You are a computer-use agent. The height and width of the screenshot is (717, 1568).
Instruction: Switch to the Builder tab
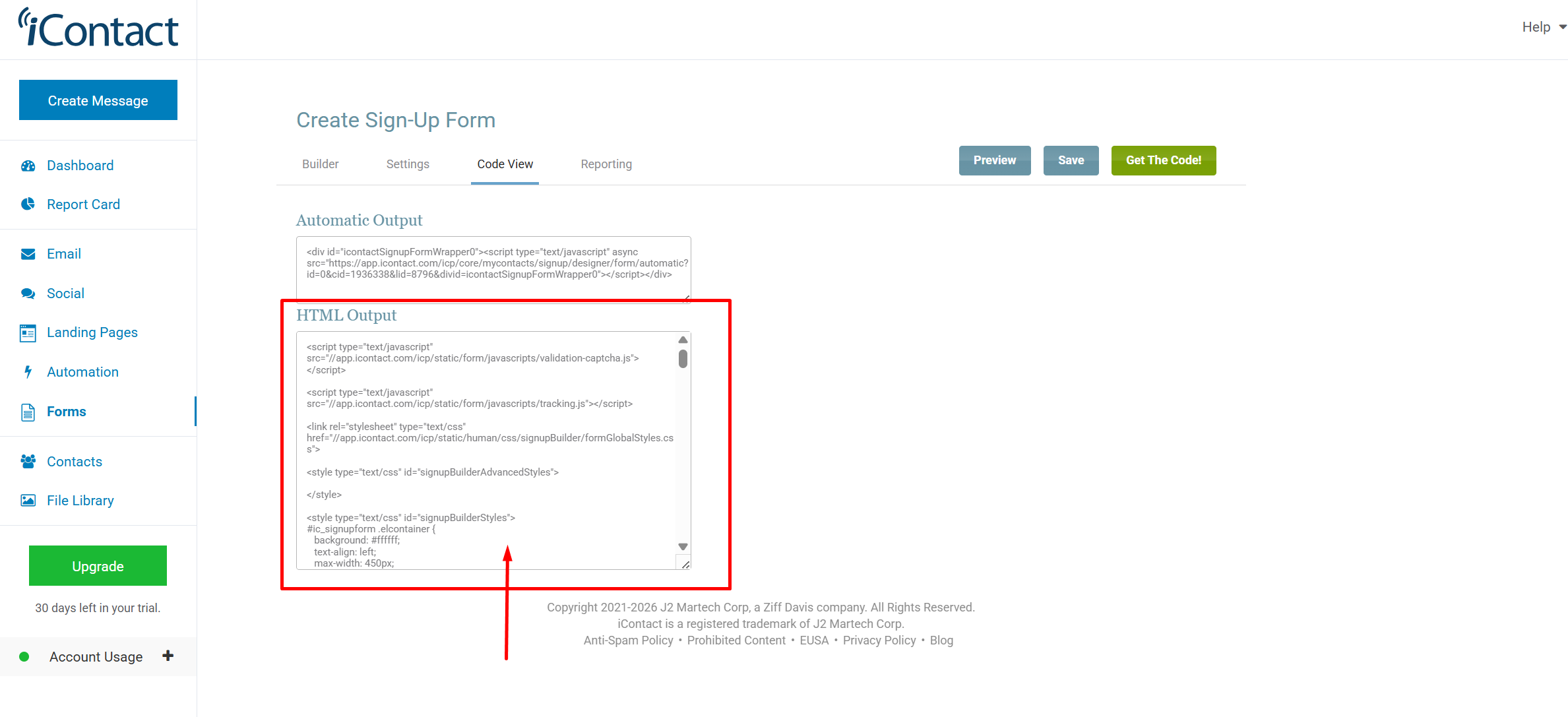[x=320, y=164]
